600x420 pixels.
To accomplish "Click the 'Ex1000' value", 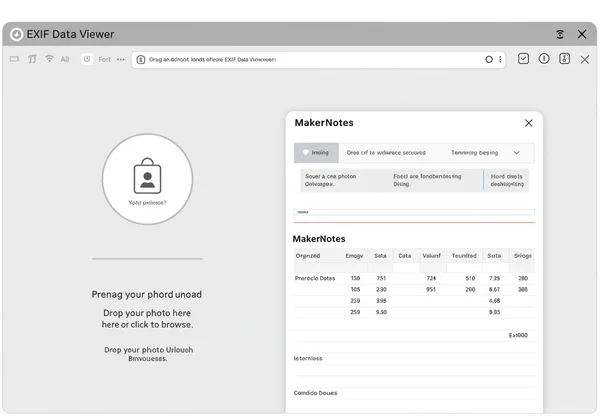I will tap(518, 335).
